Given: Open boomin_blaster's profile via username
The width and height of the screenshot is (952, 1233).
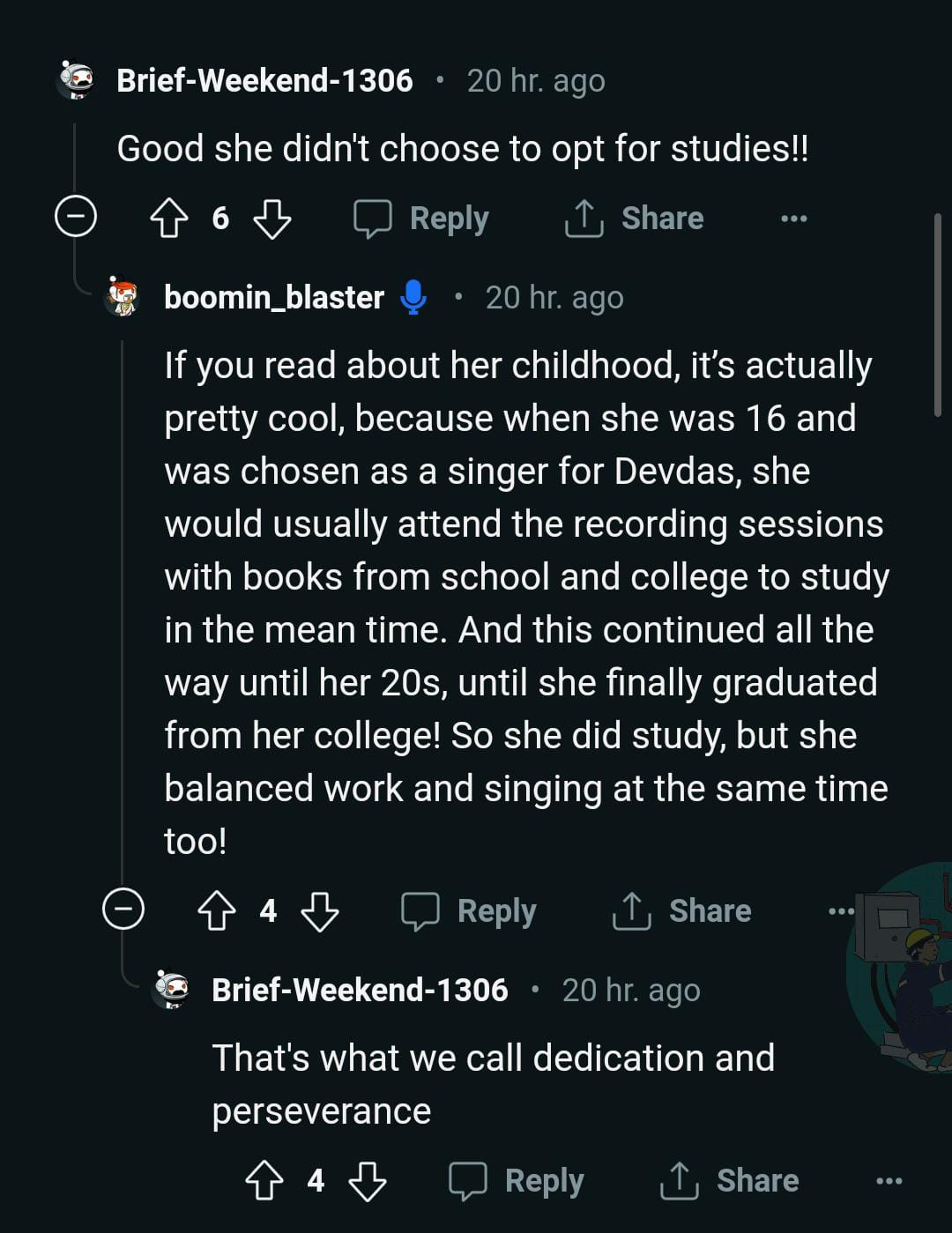Looking at the screenshot, I should tap(274, 298).
